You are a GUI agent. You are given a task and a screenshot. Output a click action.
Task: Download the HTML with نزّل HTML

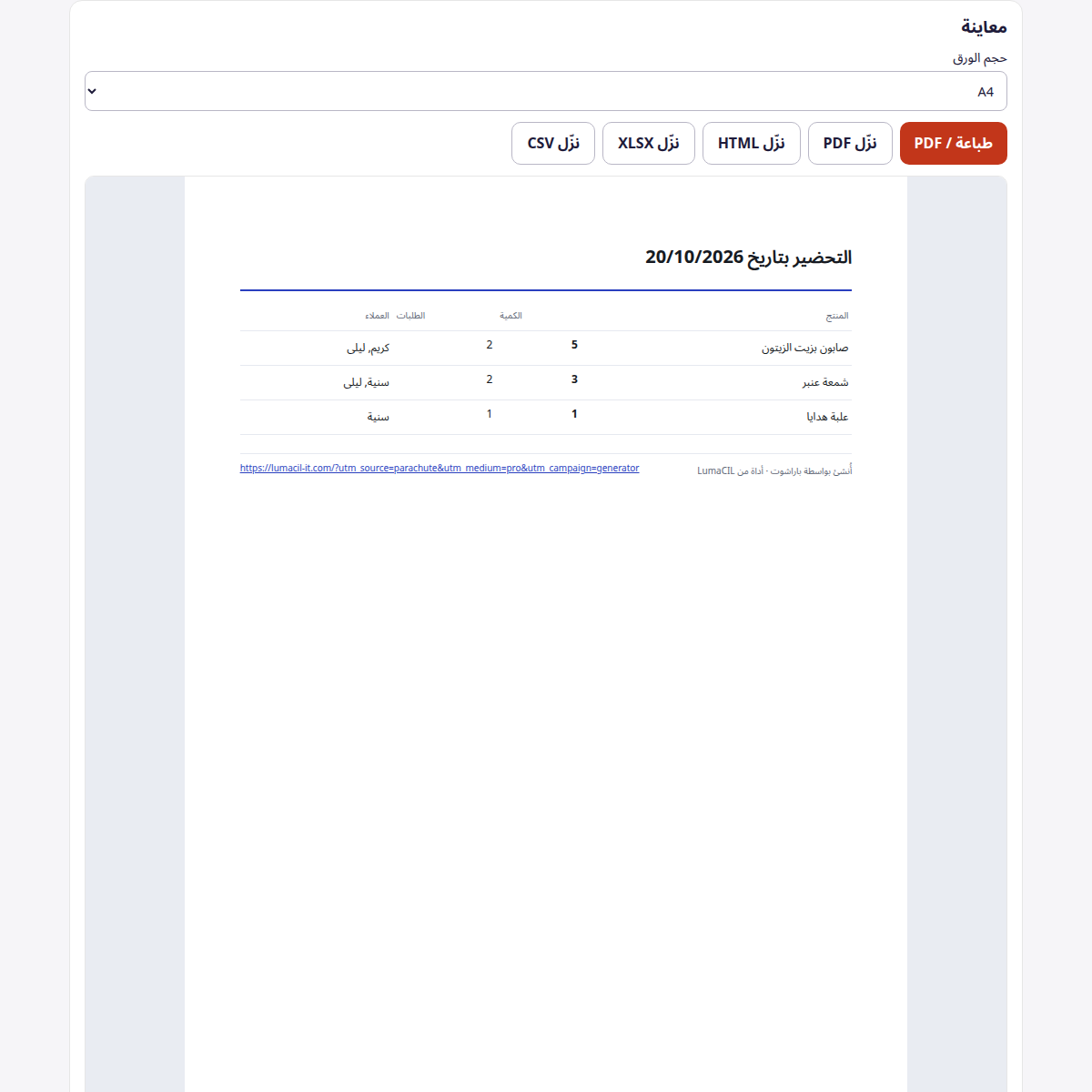[752, 144]
